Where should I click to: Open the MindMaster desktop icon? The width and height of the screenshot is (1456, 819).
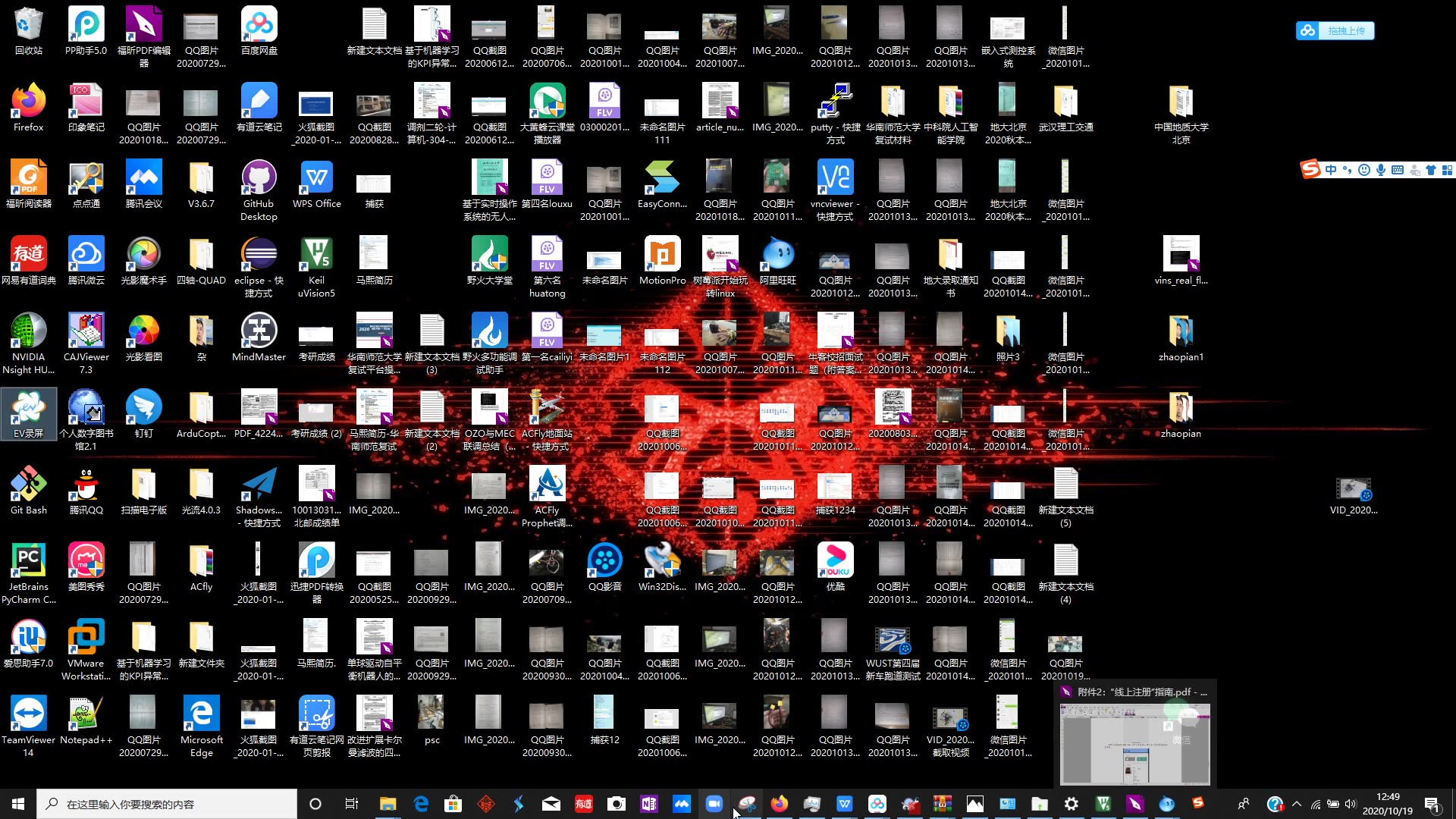(259, 337)
